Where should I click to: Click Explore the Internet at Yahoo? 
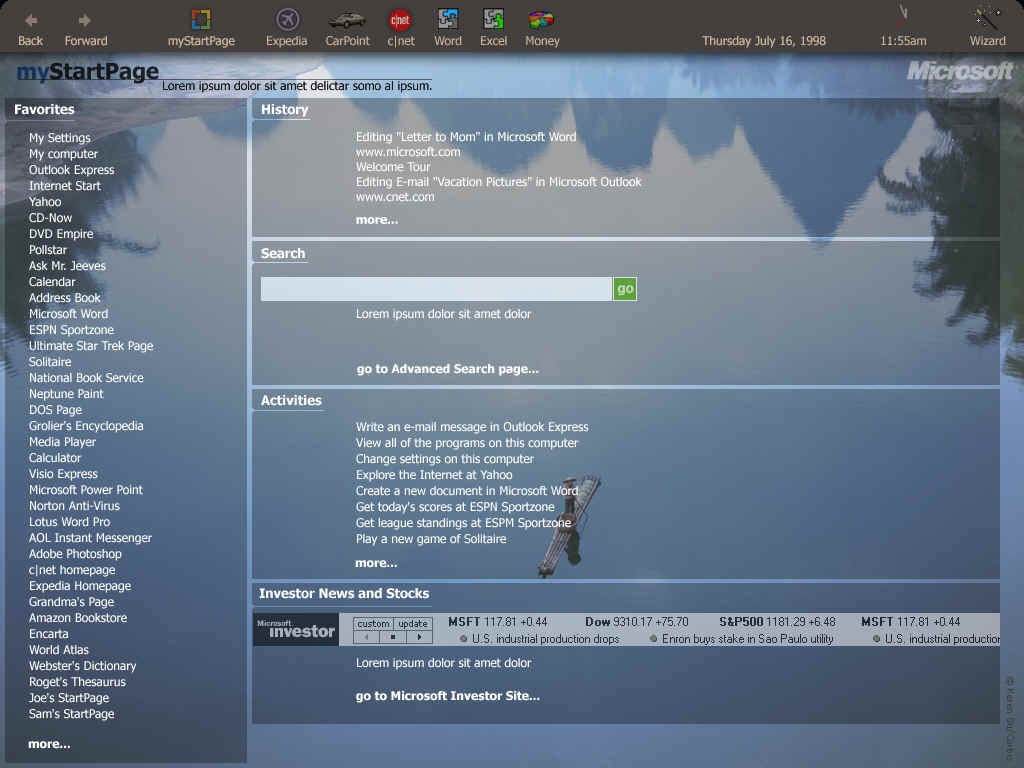[434, 475]
